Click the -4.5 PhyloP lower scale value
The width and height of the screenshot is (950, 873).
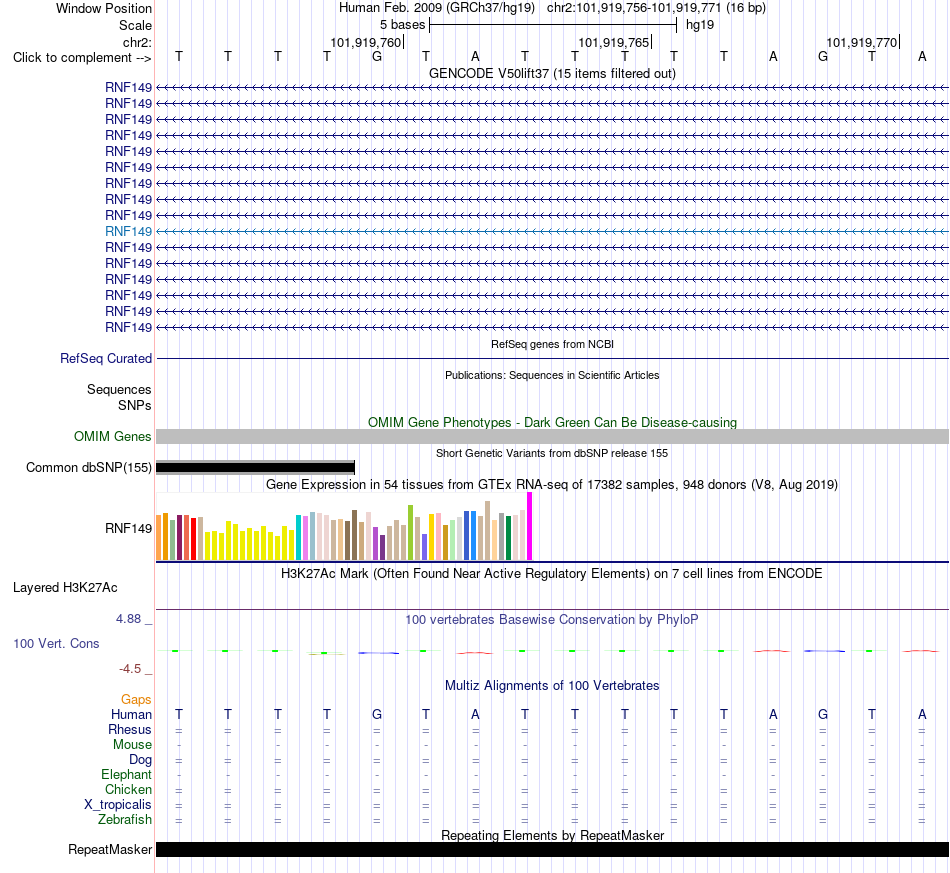(130, 669)
